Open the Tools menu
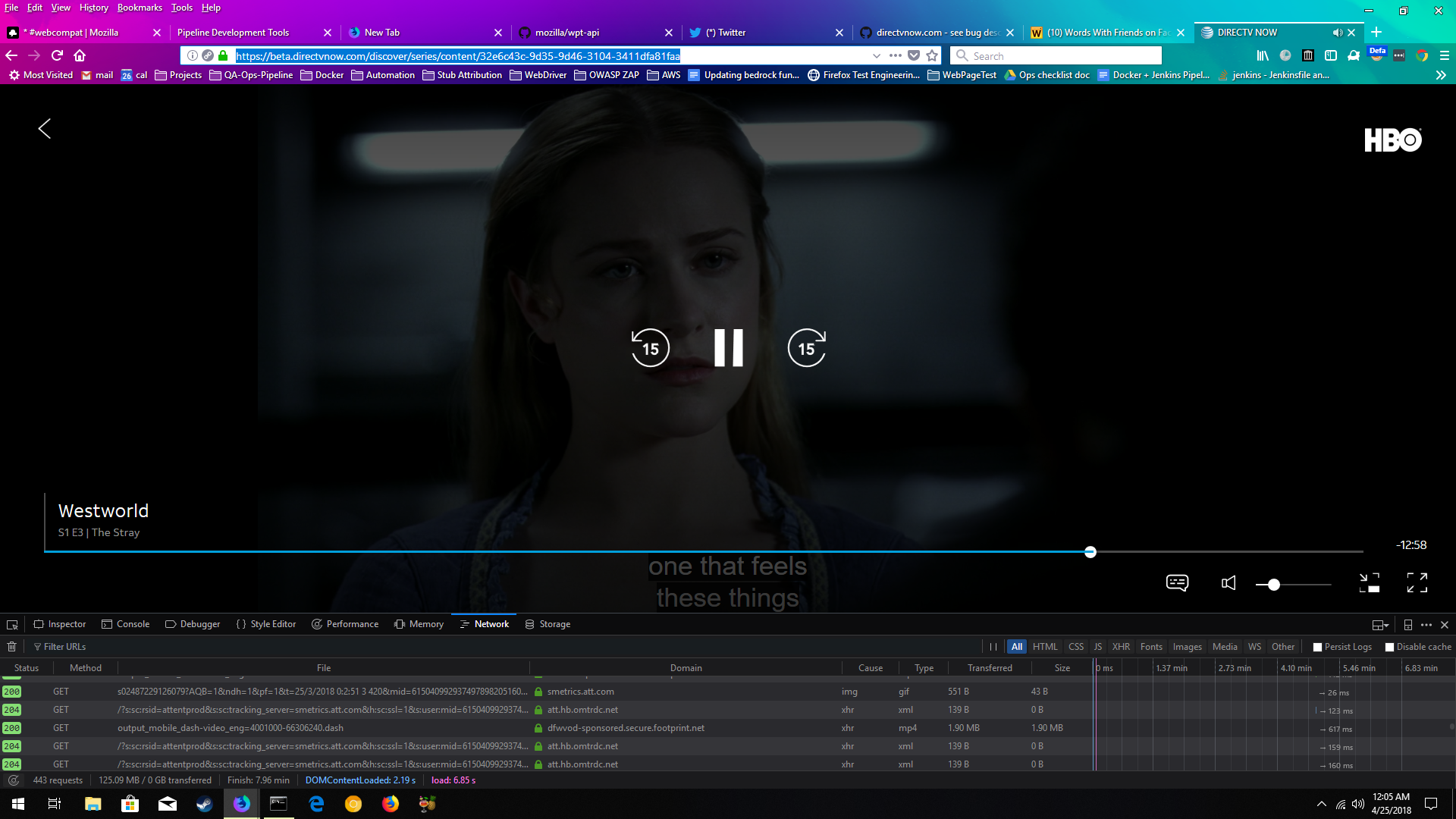The image size is (1456, 819). 182,8
